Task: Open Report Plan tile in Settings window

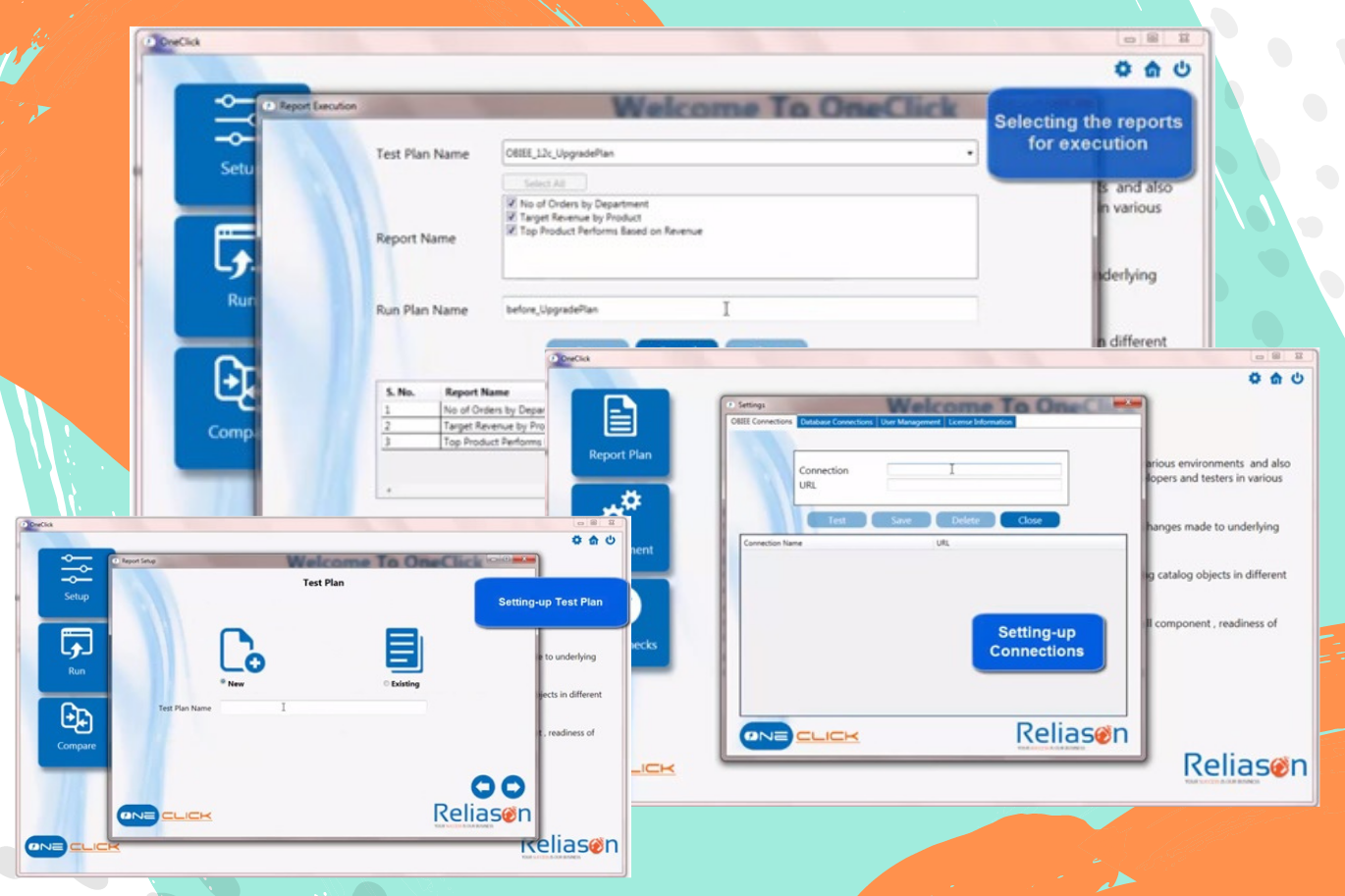Action: point(620,432)
